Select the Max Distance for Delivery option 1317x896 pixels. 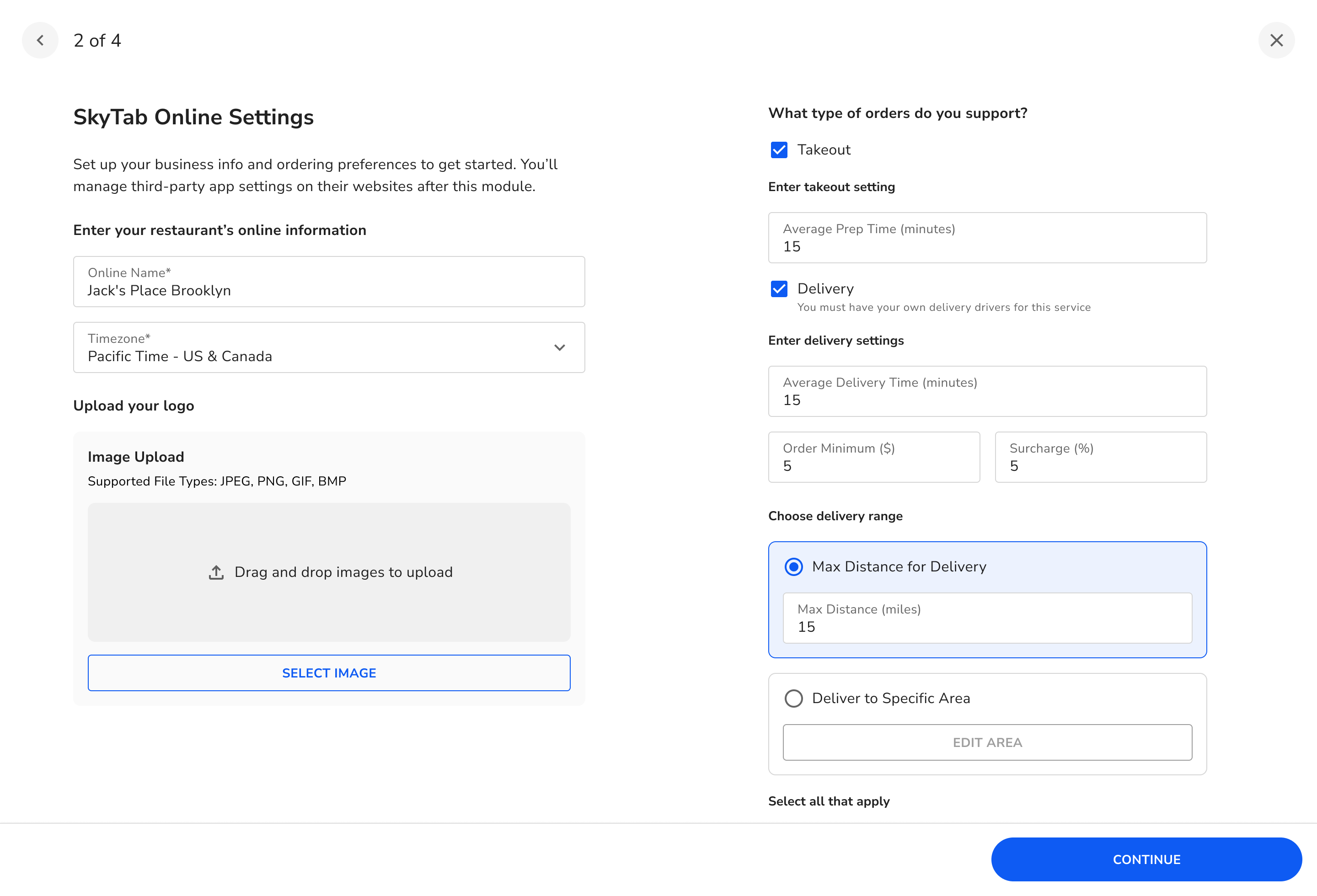click(x=794, y=566)
